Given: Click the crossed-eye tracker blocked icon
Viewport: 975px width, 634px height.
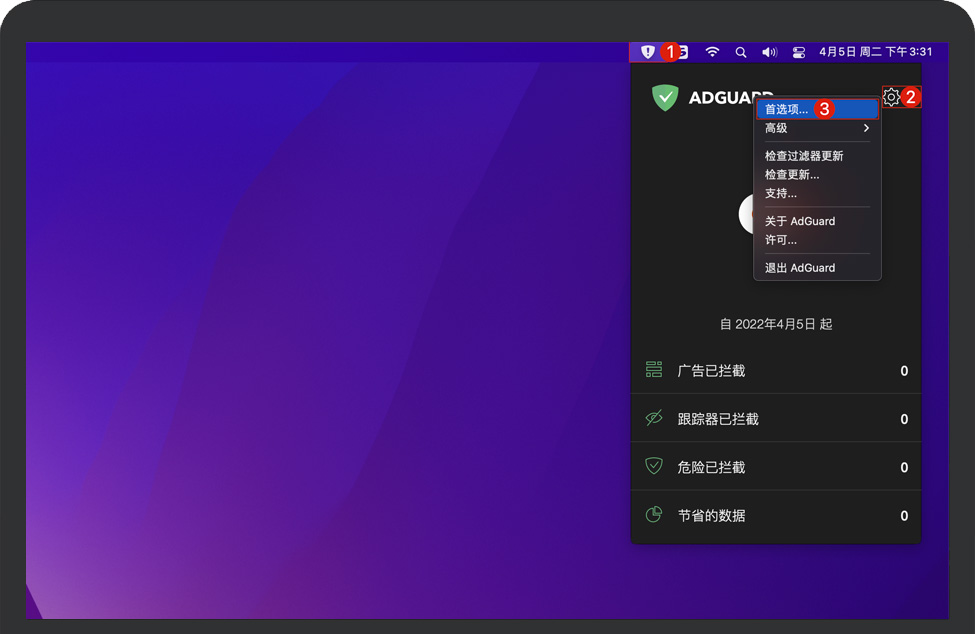Looking at the screenshot, I should click(654, 419).
